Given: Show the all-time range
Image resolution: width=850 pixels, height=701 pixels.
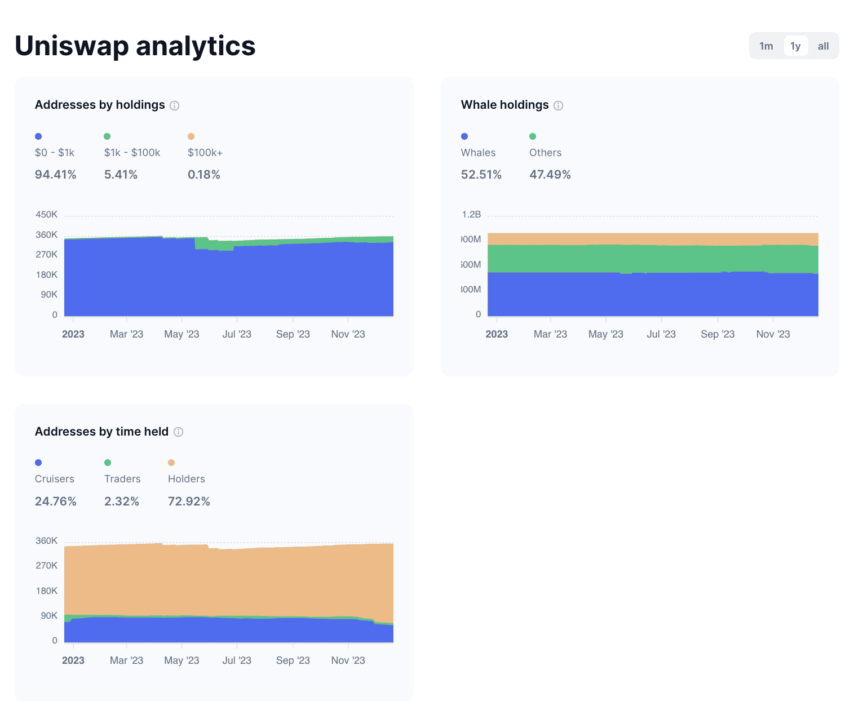Looking at the screenshot, I should (823, 46).
